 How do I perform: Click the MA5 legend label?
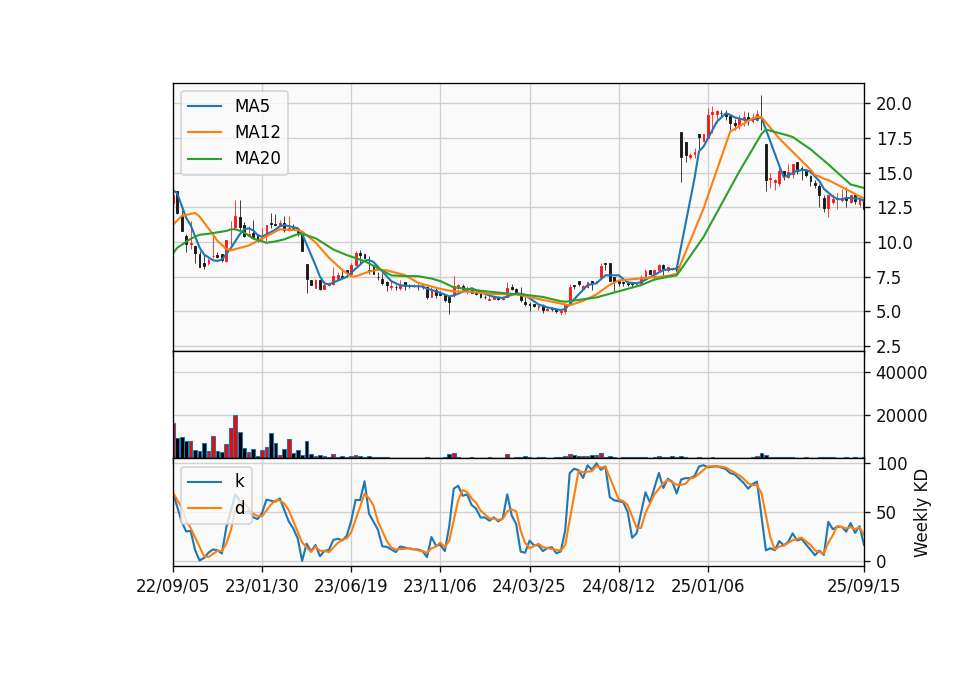(x=252, y=106)
